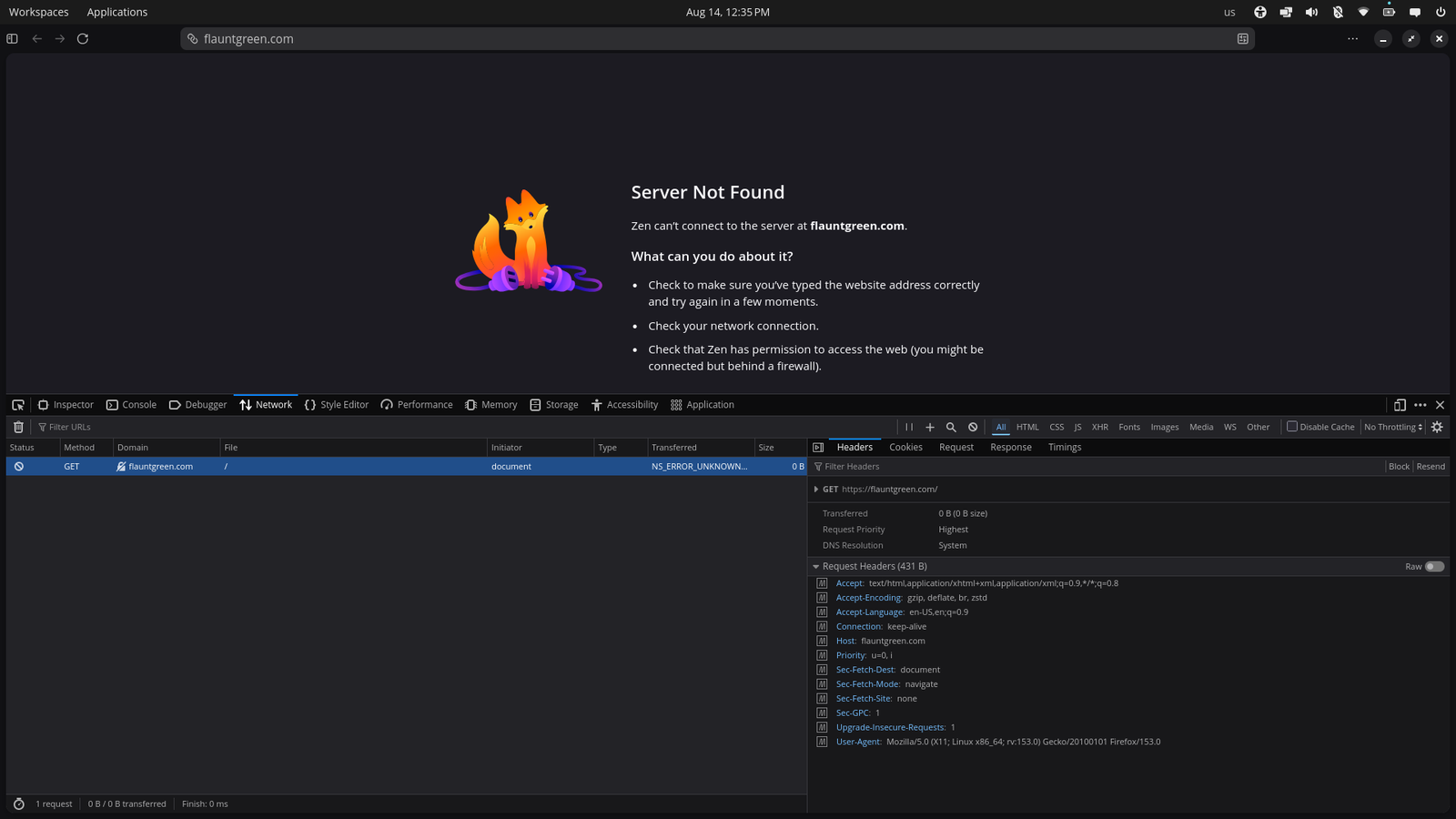Toggle responsive design mode icon
Image resolution: width=1456 pixels, height=819 pixels.
[1400, 405]
